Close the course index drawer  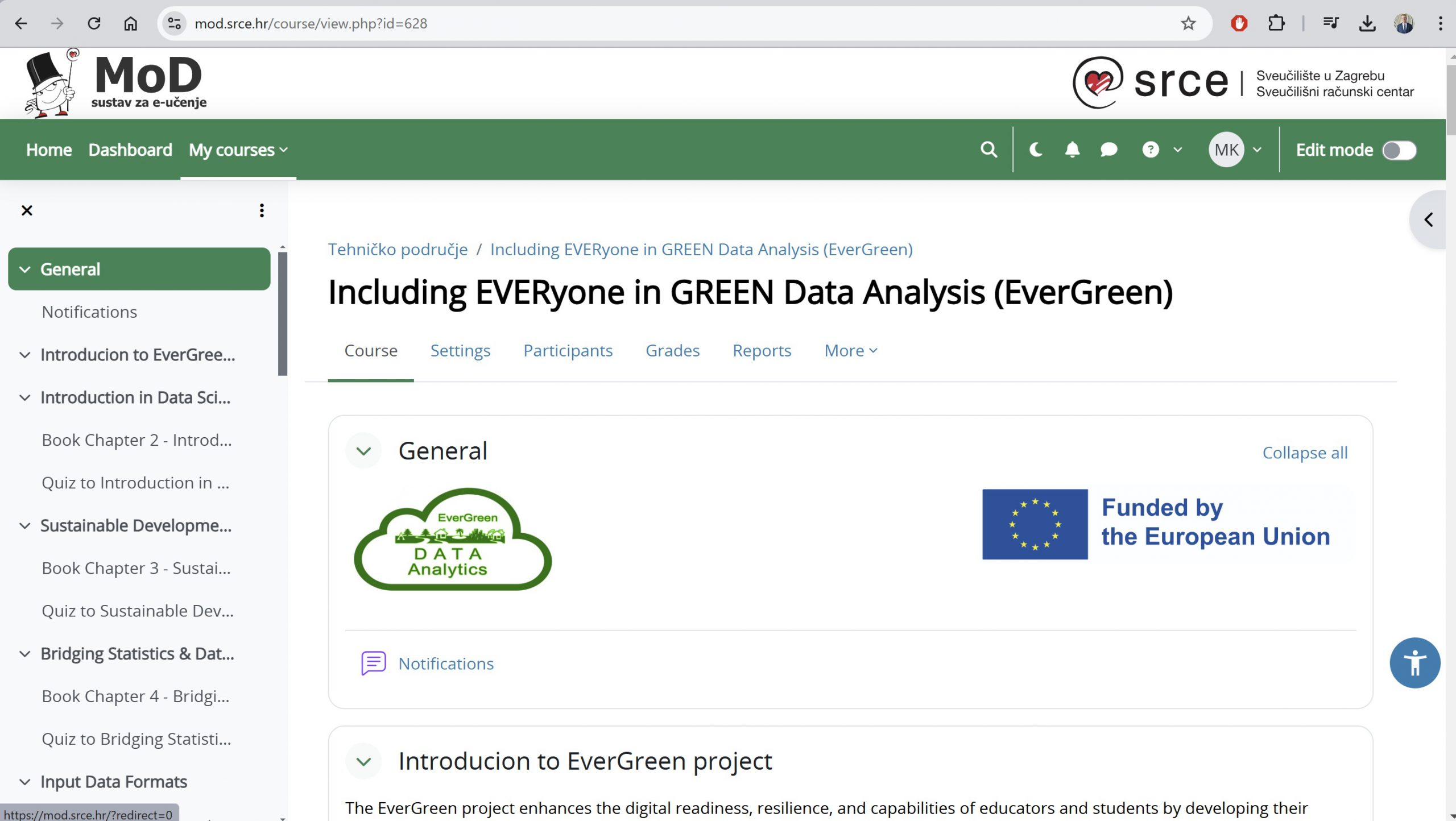(27, 210)
